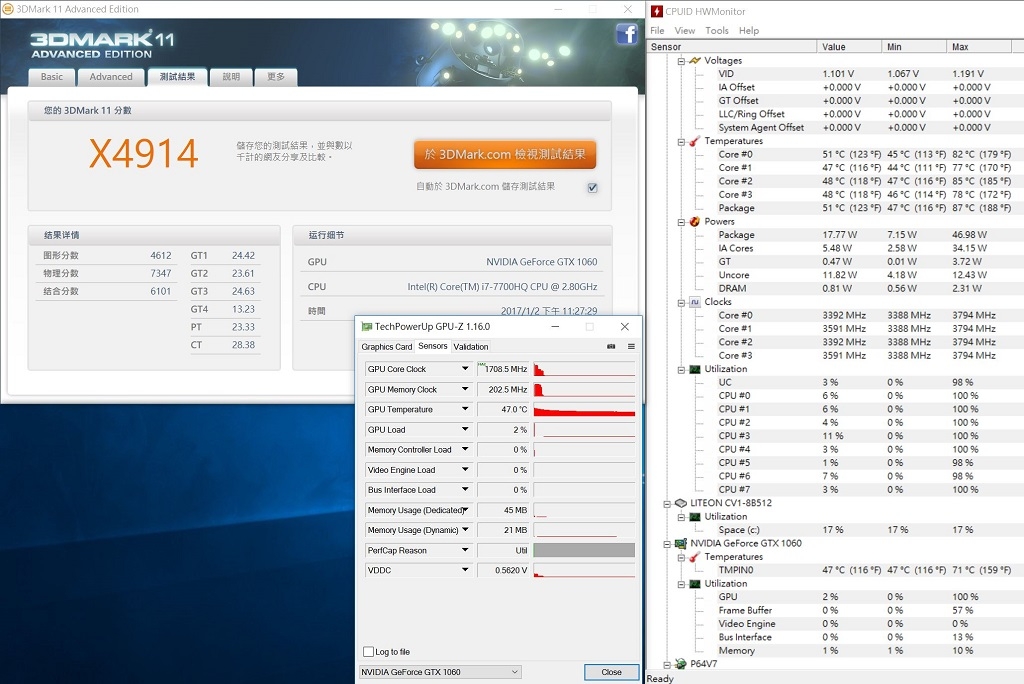Click the CPU Temperatures thermometer icon

coord(695,141)
